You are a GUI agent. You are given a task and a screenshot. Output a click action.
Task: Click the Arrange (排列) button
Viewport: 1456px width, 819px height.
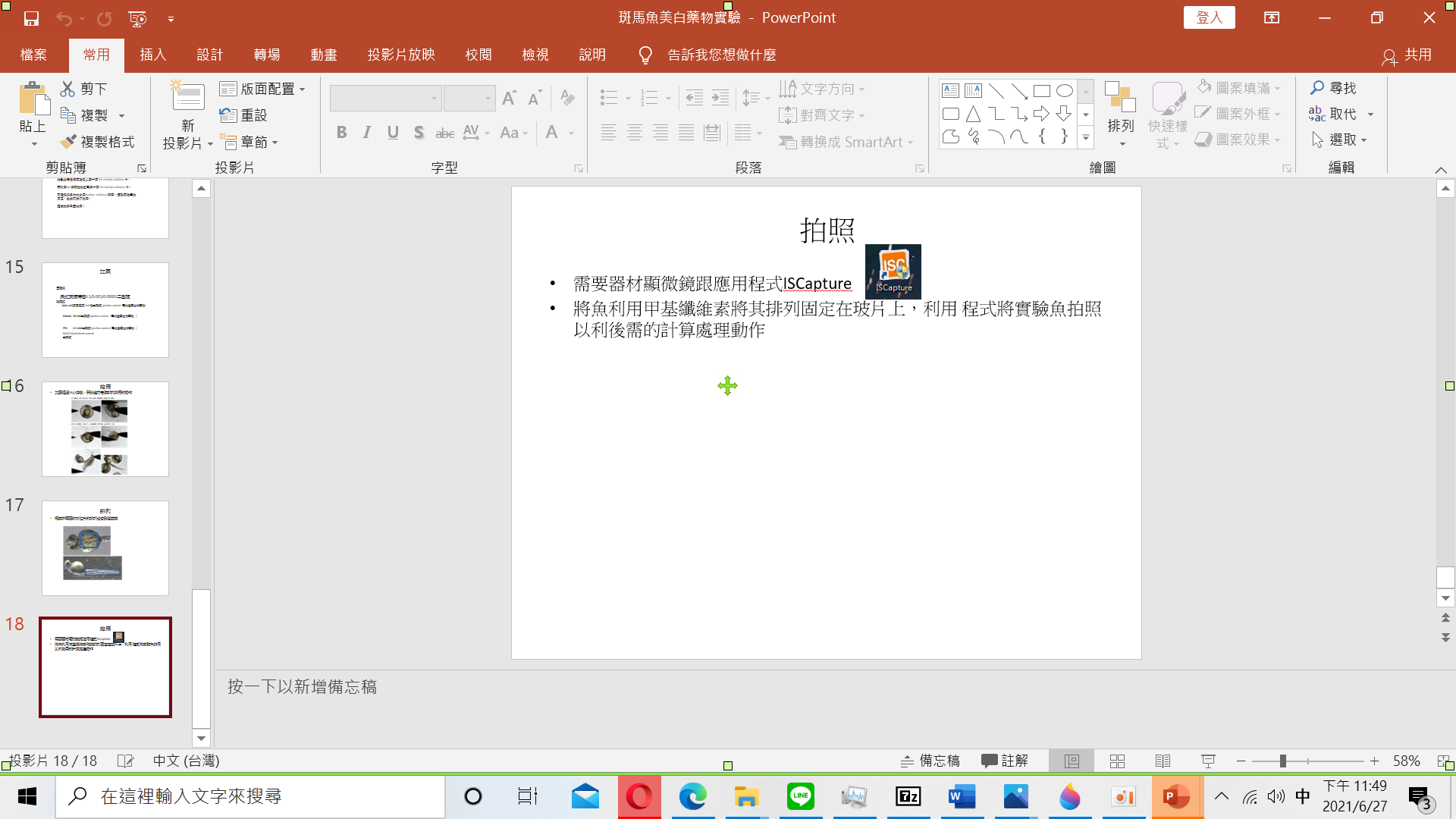pyautogui.click(x=1120, y=114)
